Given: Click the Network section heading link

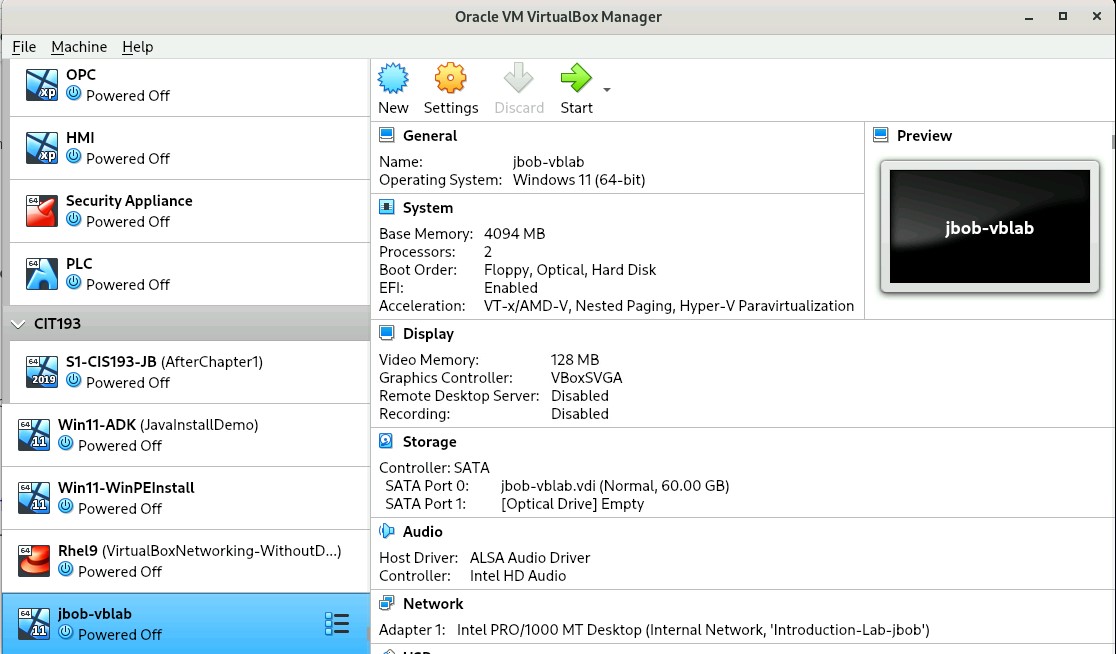Looking at the screenshot, I should (433, 604).
